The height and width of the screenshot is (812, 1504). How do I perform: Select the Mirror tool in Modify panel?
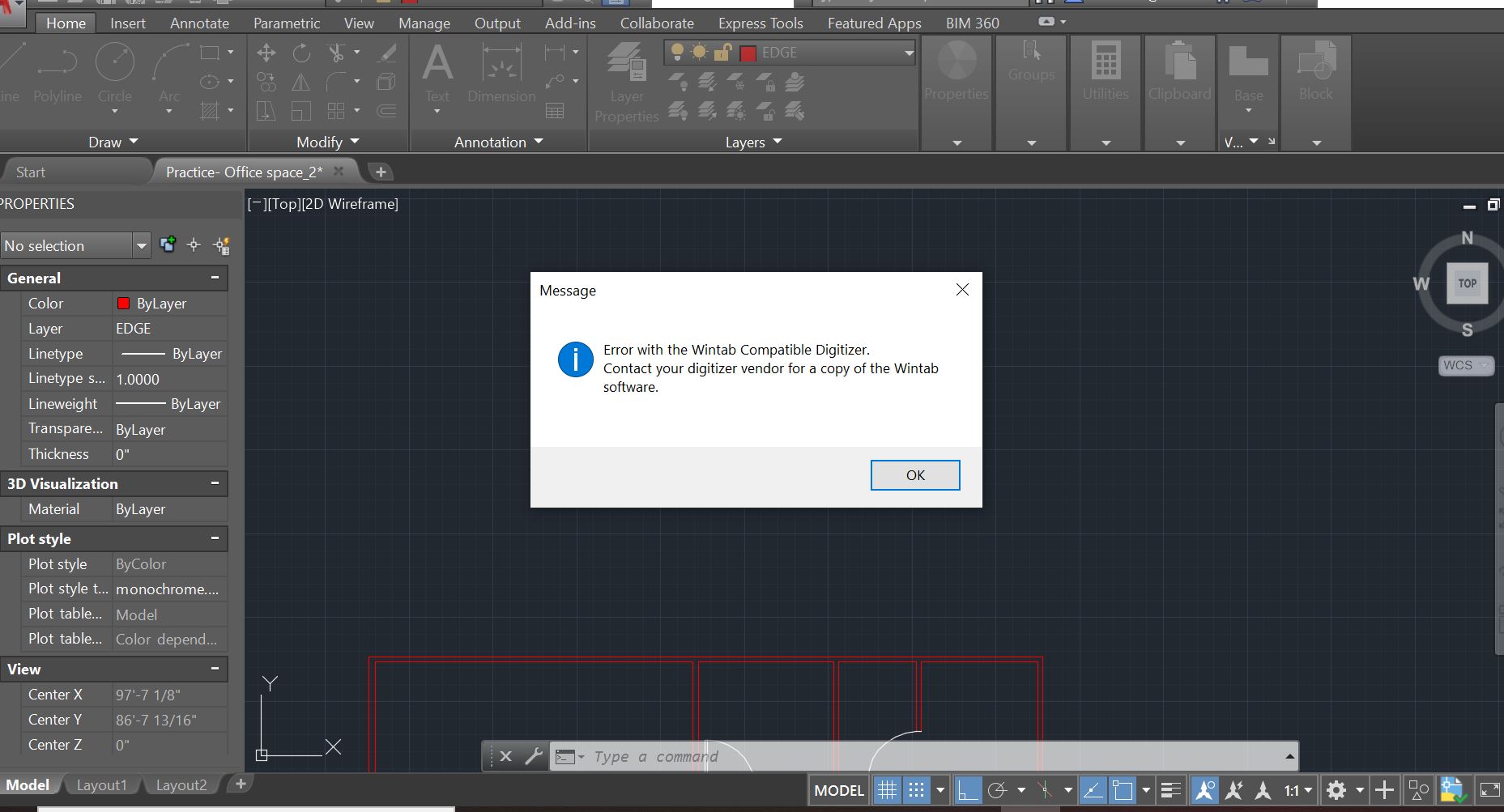pyautogui.click(x=300, y=82)
